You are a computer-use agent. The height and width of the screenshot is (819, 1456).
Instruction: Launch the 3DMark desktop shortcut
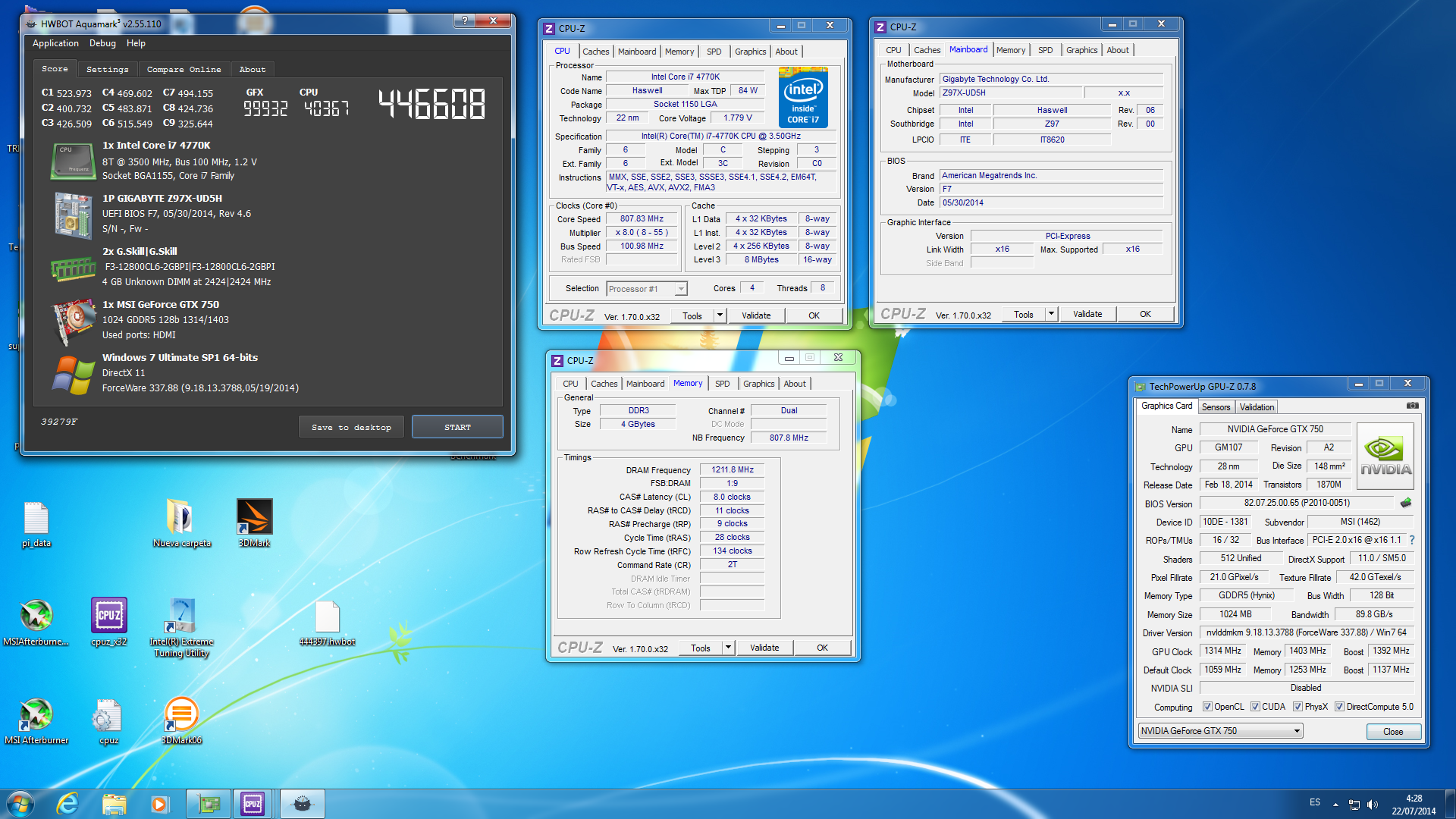pyautogui.click(x=254, y=523)
